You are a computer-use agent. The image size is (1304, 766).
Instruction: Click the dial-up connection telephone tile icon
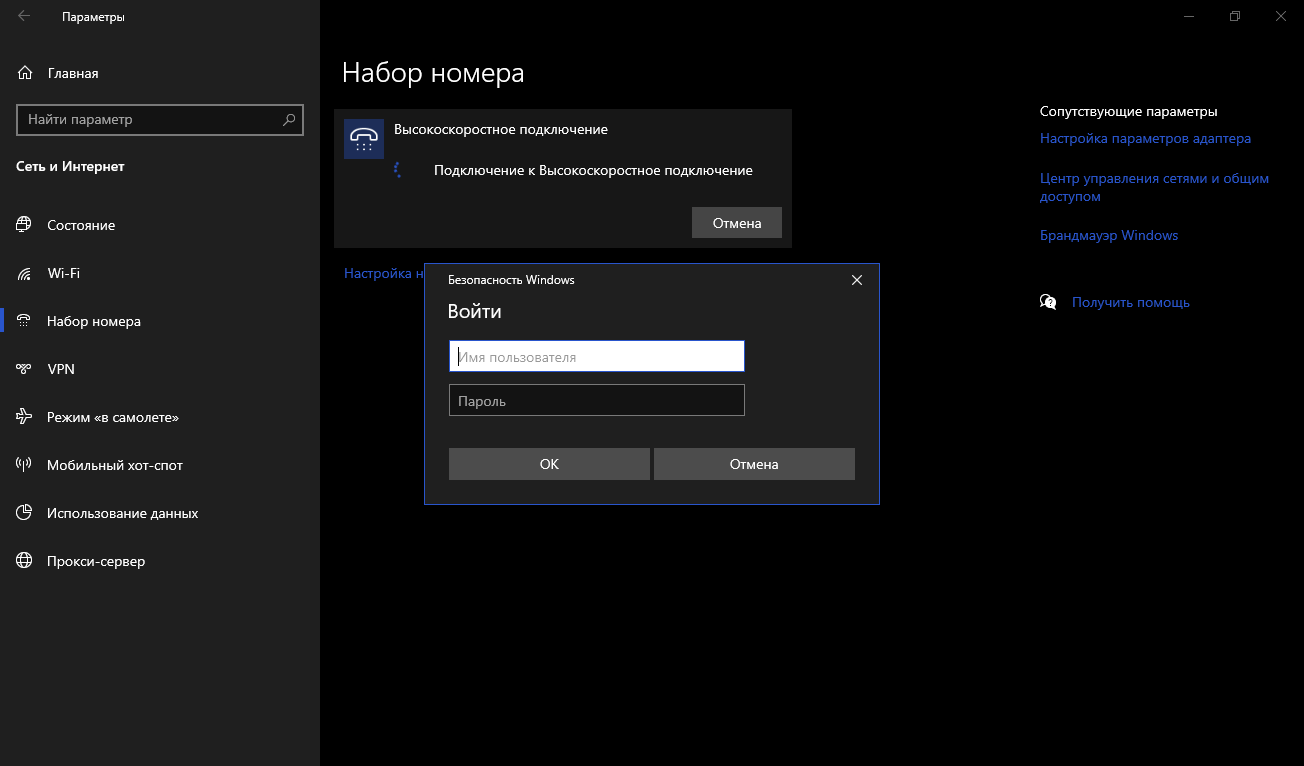tap(364, 139)
